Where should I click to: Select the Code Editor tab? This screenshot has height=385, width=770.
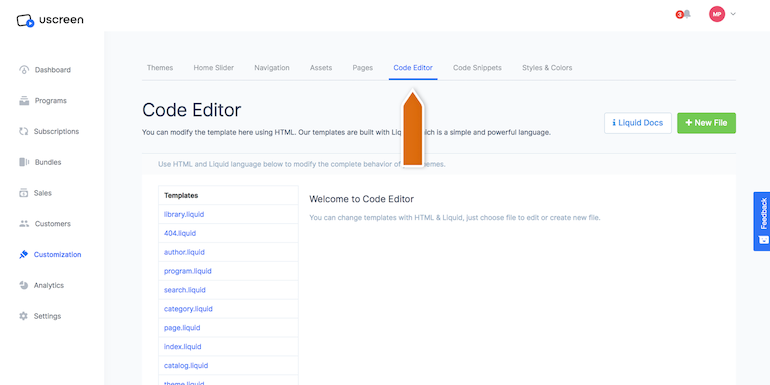click(413, 68)
